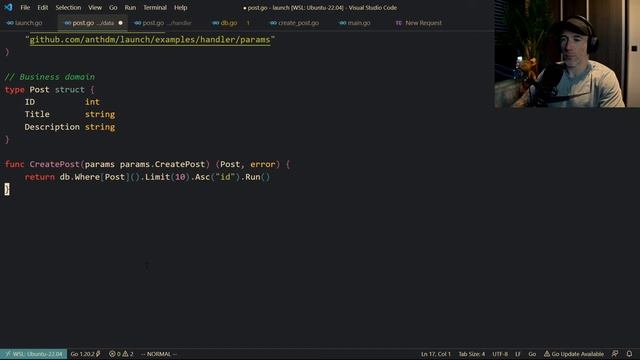The height and width of the screenshot is (360, 640).
Task: Click the Go 1.20.2 version status item
Action: [x=85, y=354]
